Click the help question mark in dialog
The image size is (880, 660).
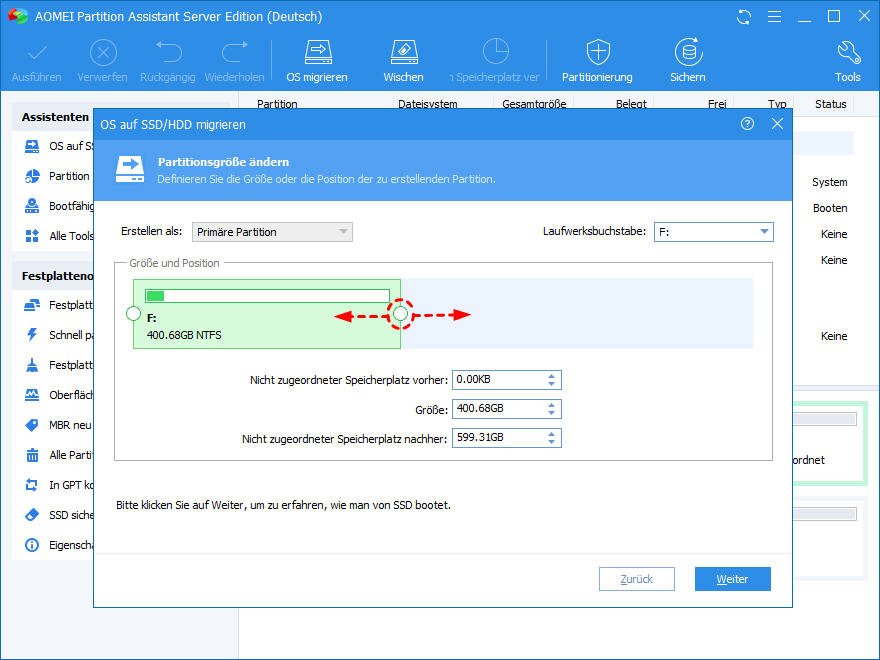coord(747,124)
